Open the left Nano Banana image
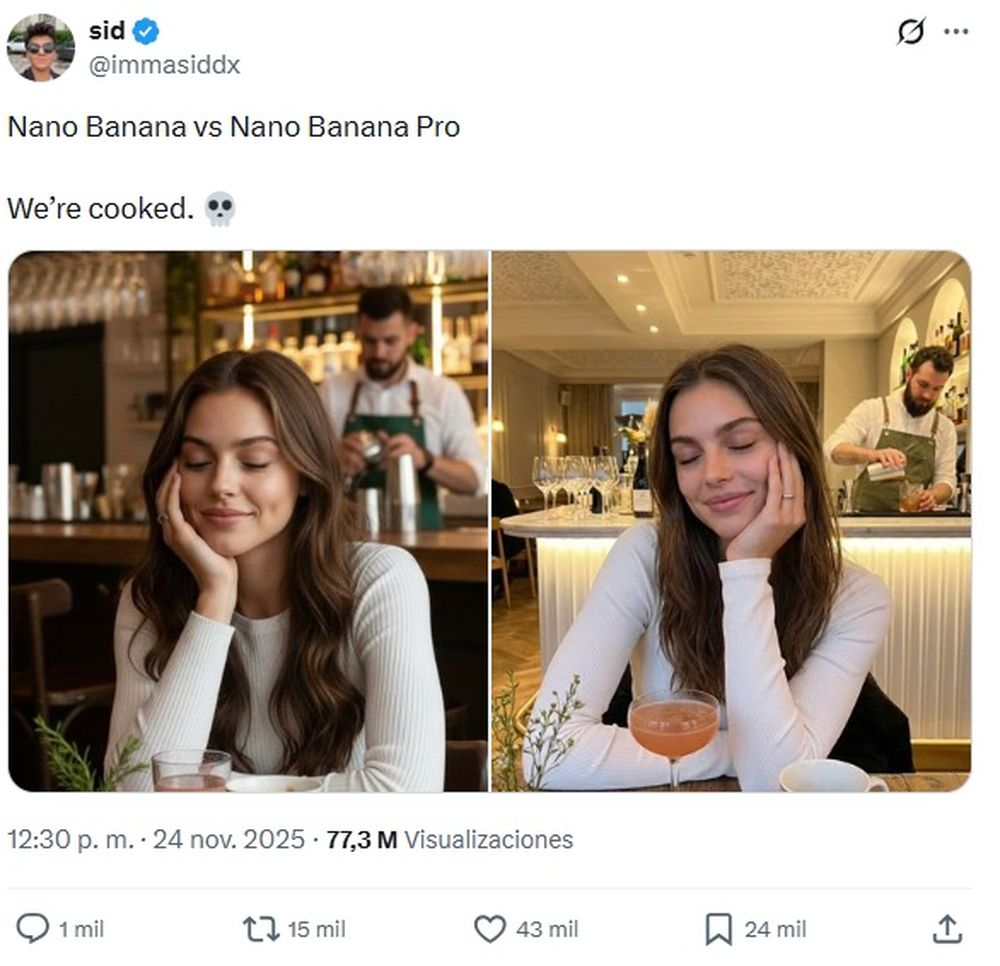Image resolution: width=1000 pixels, height=966 pixels. click(x=248, y=521)
